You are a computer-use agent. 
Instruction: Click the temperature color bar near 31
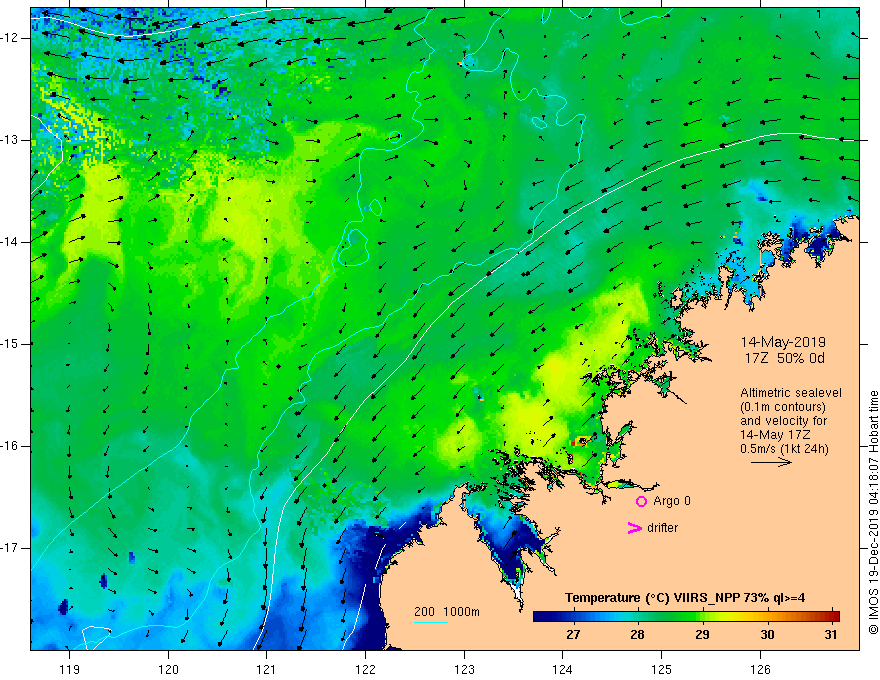click(x=831, y=617)
